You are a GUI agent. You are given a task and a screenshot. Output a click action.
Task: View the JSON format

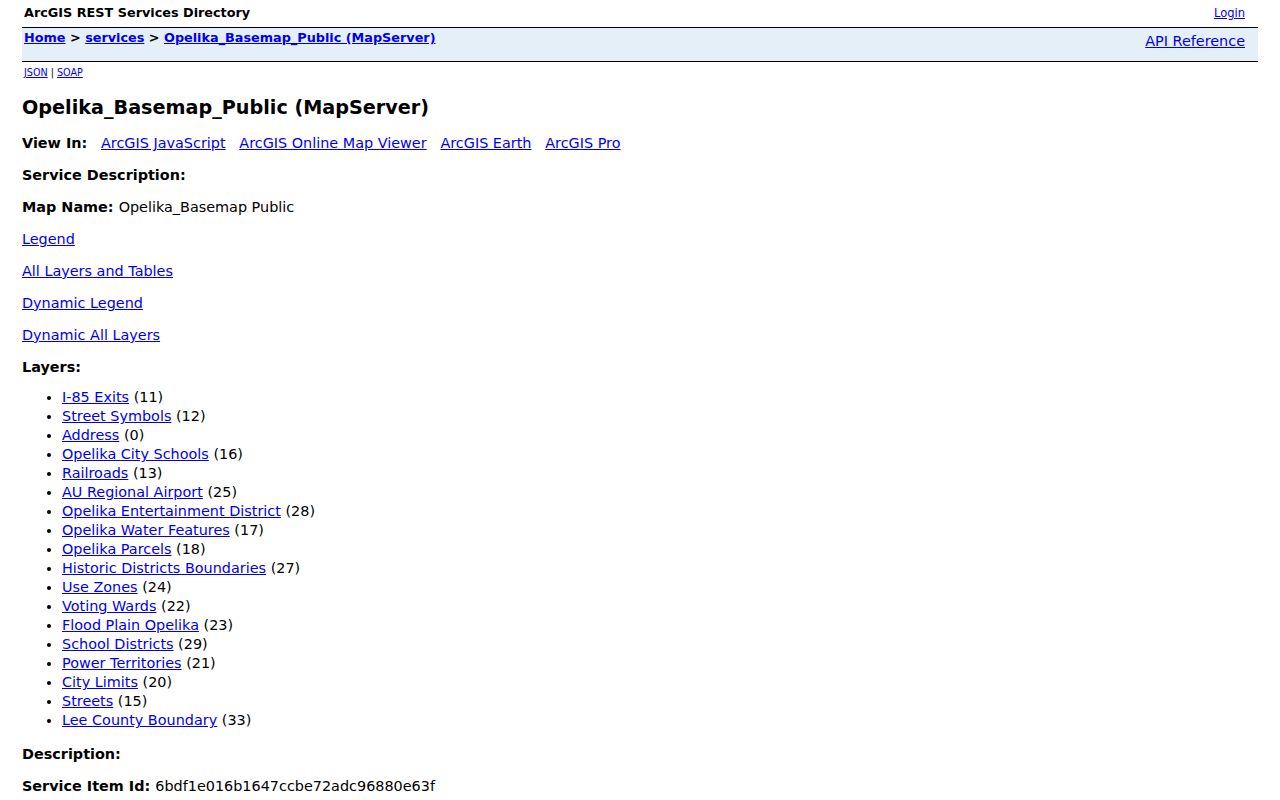coord(36,72)
